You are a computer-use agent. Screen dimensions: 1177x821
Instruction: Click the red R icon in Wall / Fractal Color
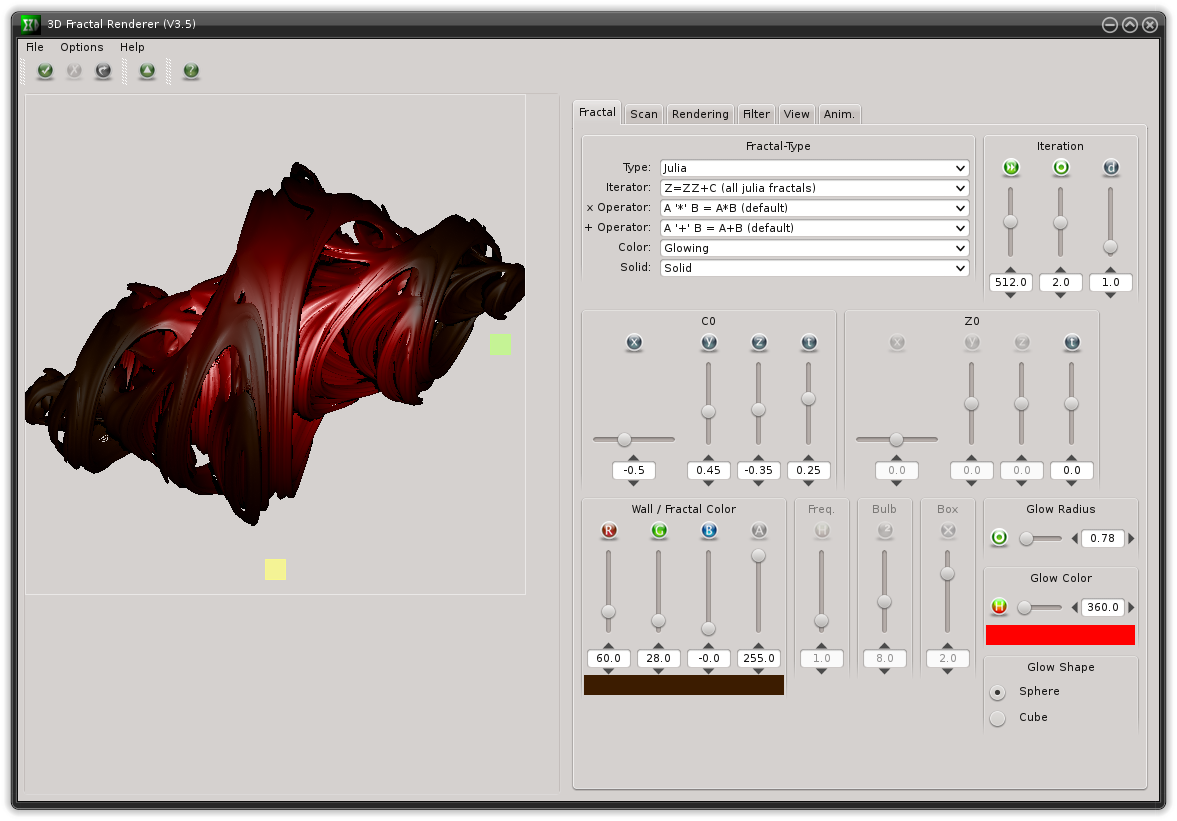[608, 531]
